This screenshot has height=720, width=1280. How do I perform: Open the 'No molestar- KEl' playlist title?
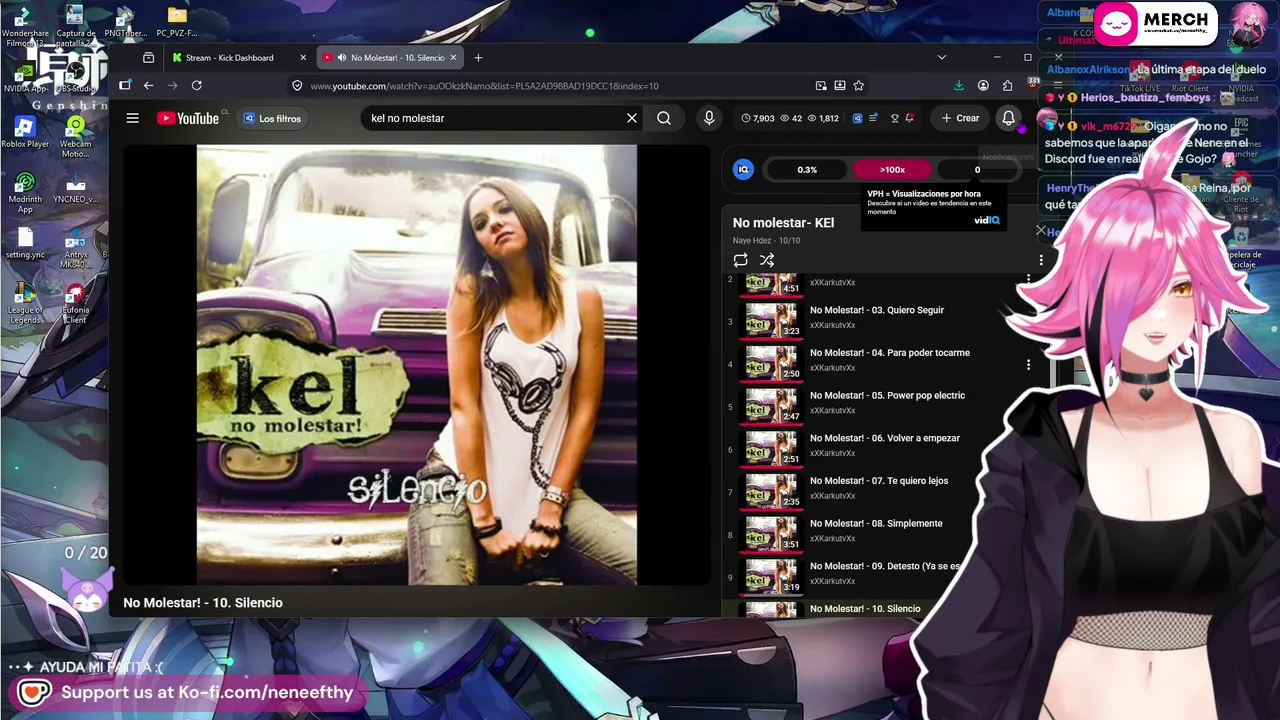783,223
